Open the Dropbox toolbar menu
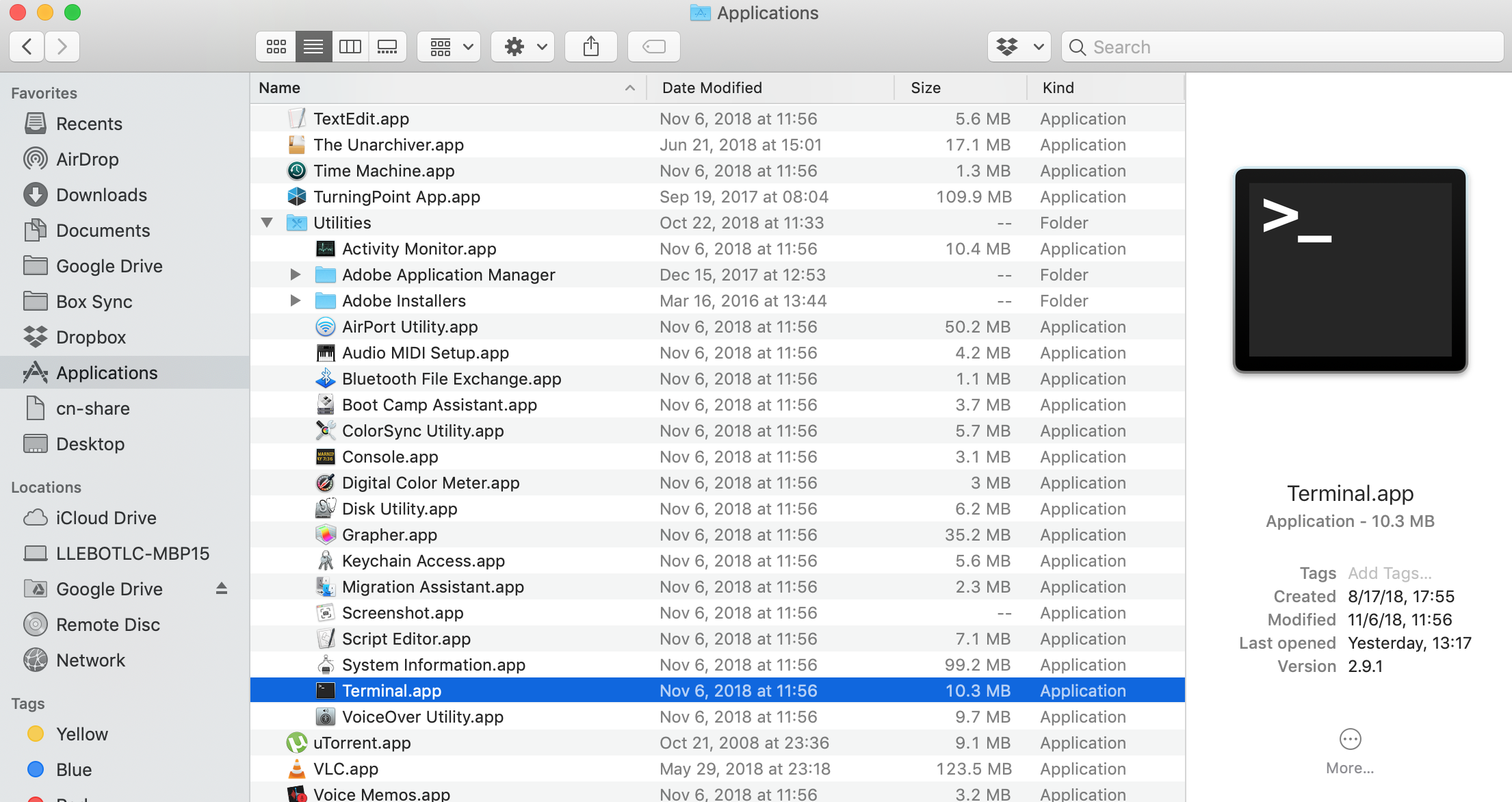 (1019, 47)
